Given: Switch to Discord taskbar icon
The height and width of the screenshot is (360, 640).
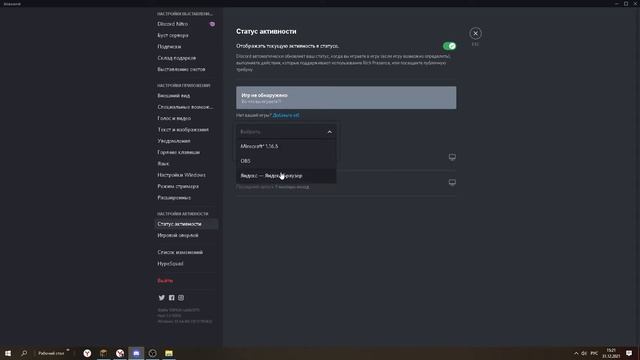Looking at the screenshot, I should (x=136, y=353).
